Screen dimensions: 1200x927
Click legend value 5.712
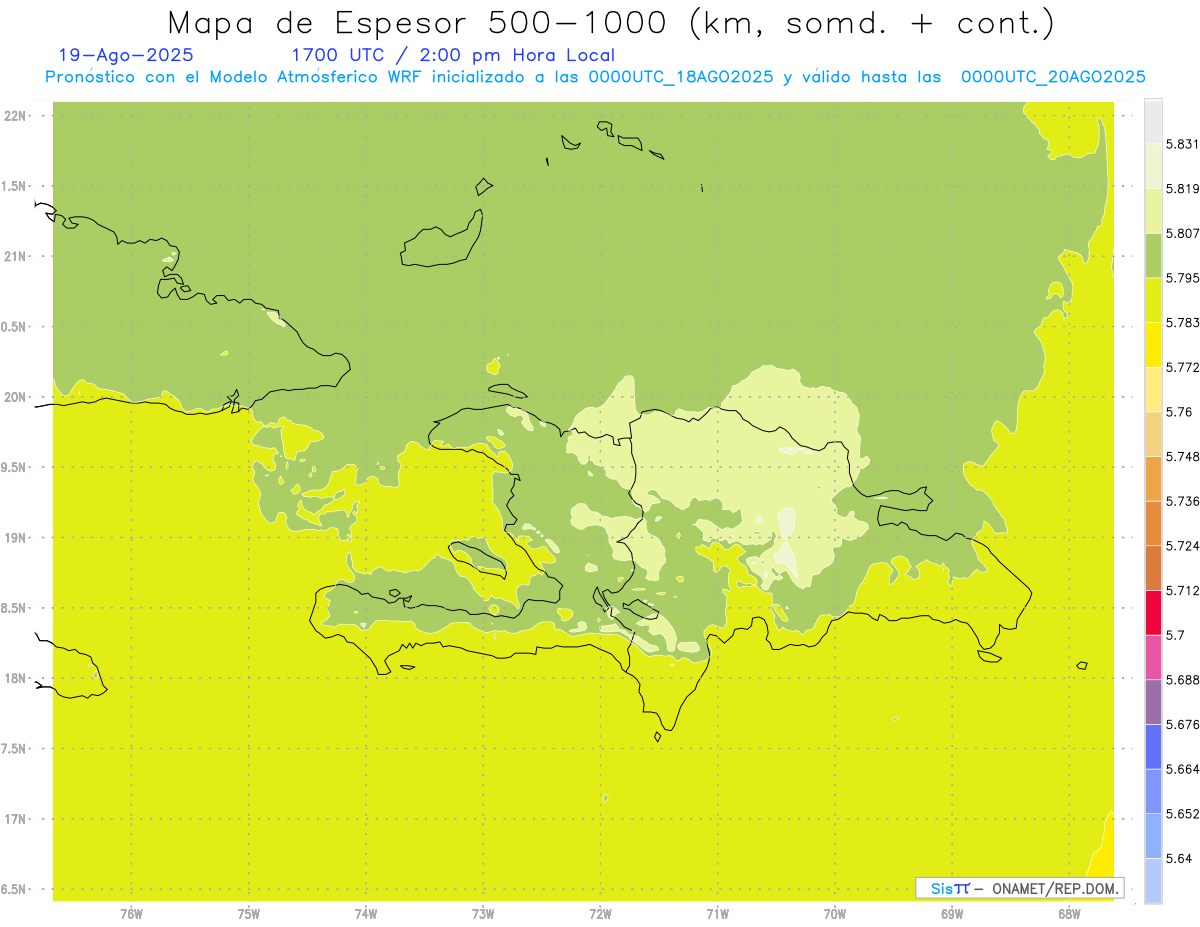(x=1182, y=590)
